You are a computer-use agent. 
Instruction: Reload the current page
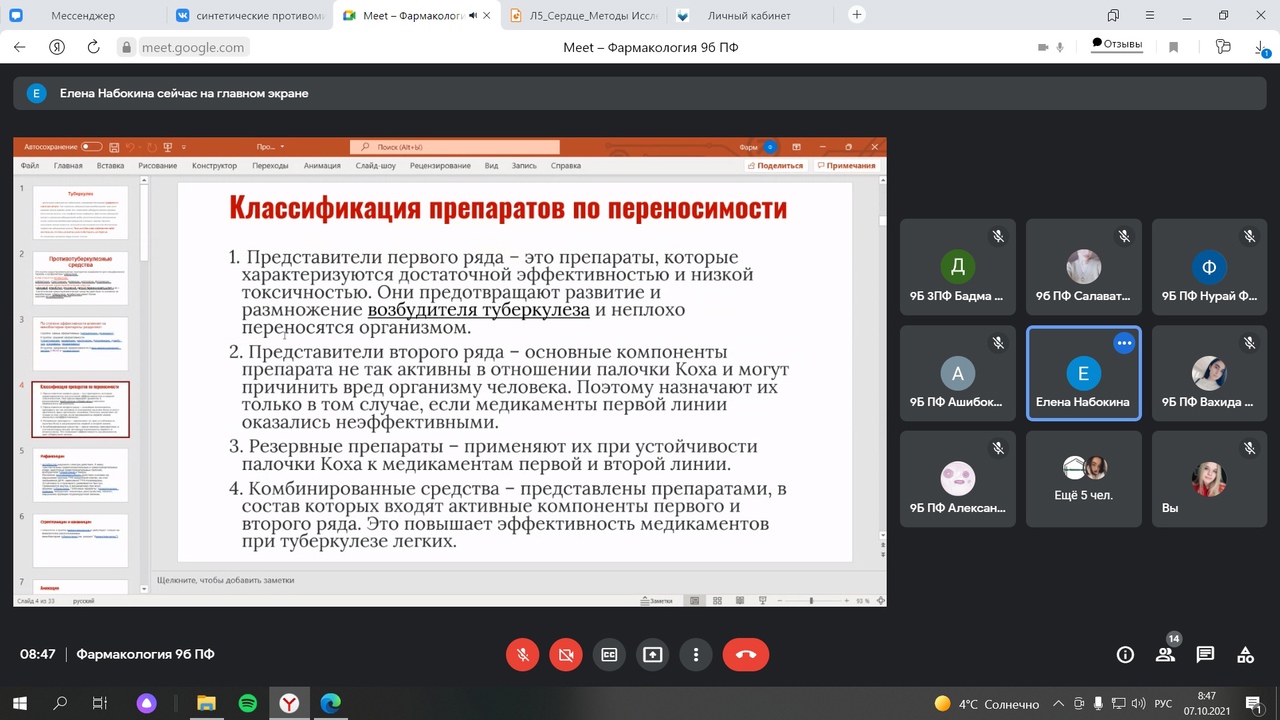click(x=93, y=47)
